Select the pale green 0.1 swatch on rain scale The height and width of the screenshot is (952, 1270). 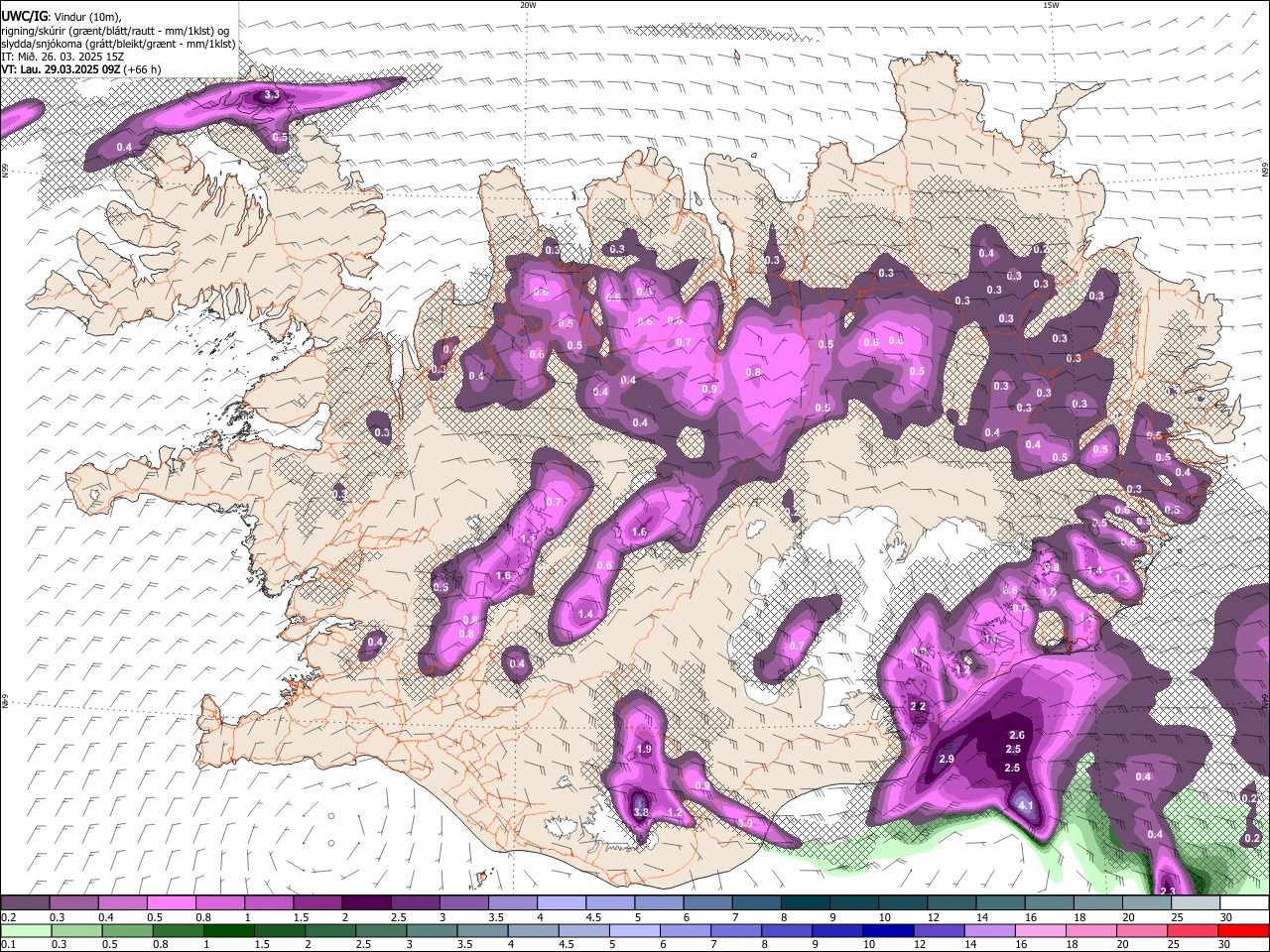pyautogui.click(x=26, y=931)
